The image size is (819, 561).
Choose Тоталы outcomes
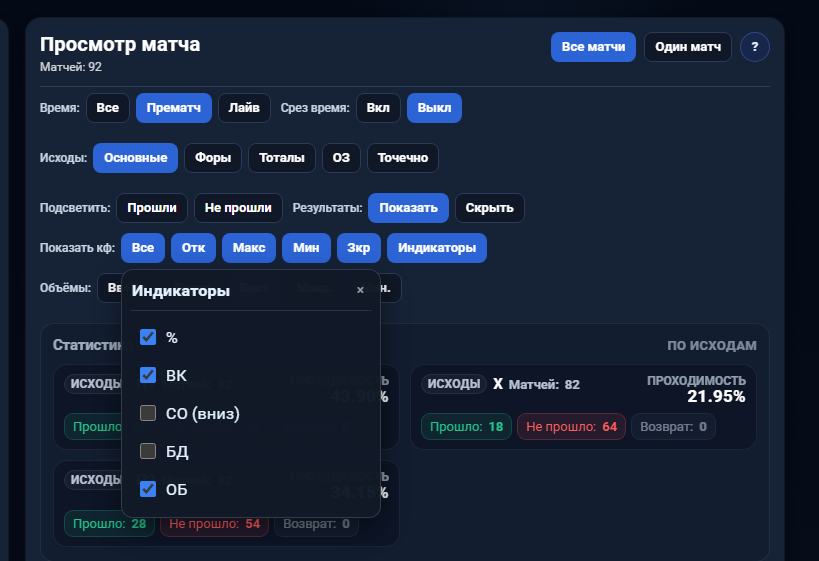(282, 158)
